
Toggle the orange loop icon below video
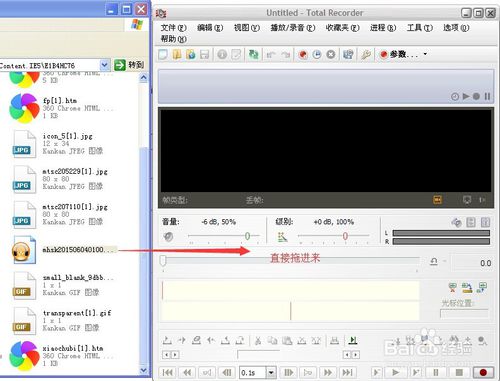tap(437, 200)
